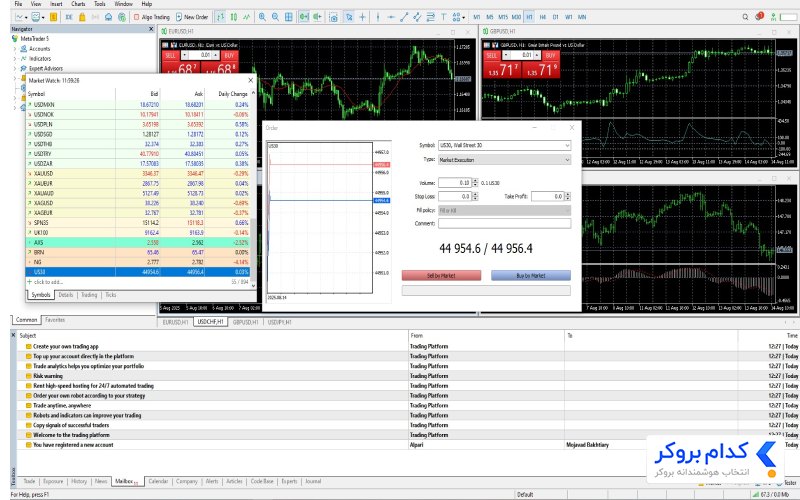Open notifications icon with red badge
The image size is (800, 500).
pyautogui.click(x=759, y=16)
